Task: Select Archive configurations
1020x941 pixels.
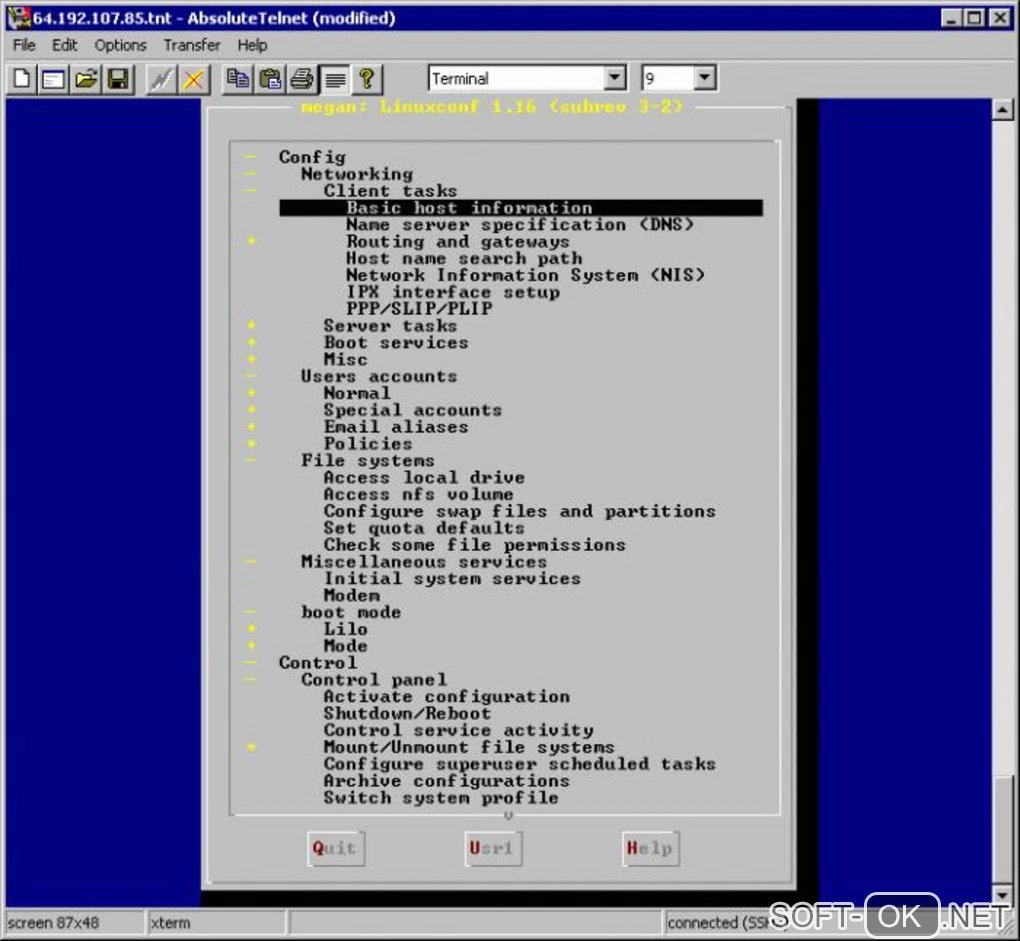Action: [x=447, y=781]
